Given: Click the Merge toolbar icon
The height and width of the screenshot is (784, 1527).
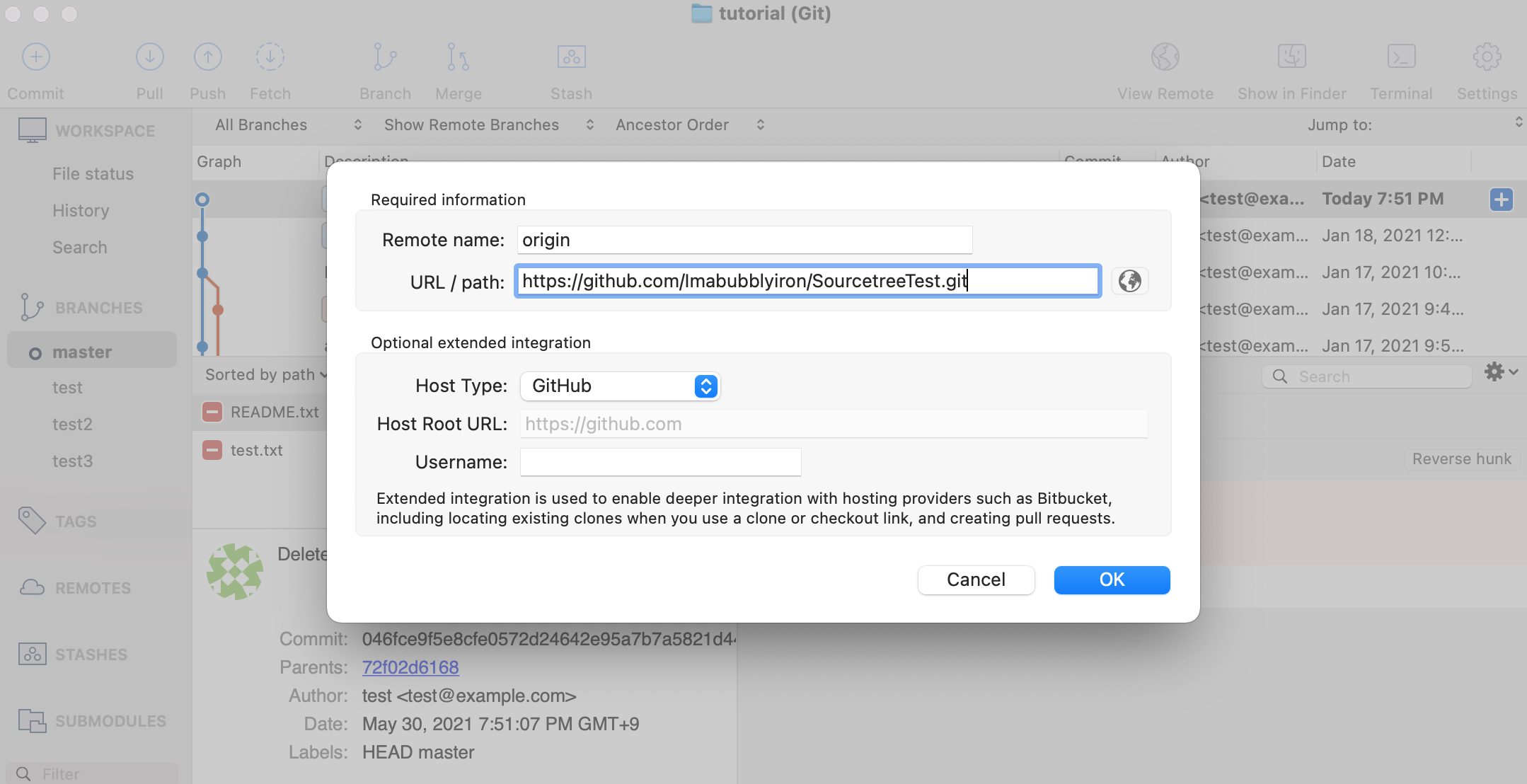Looking at the screenshot, I should tap(458, 57).
